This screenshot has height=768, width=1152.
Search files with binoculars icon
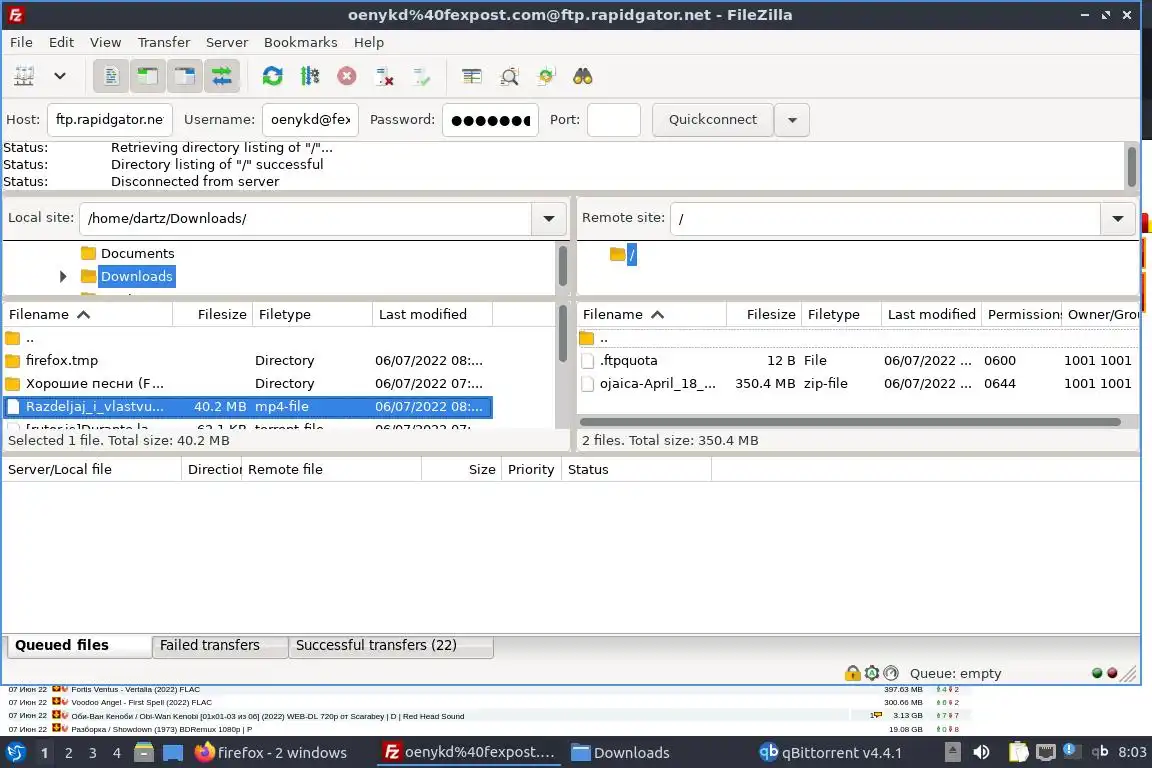[583, 76]
